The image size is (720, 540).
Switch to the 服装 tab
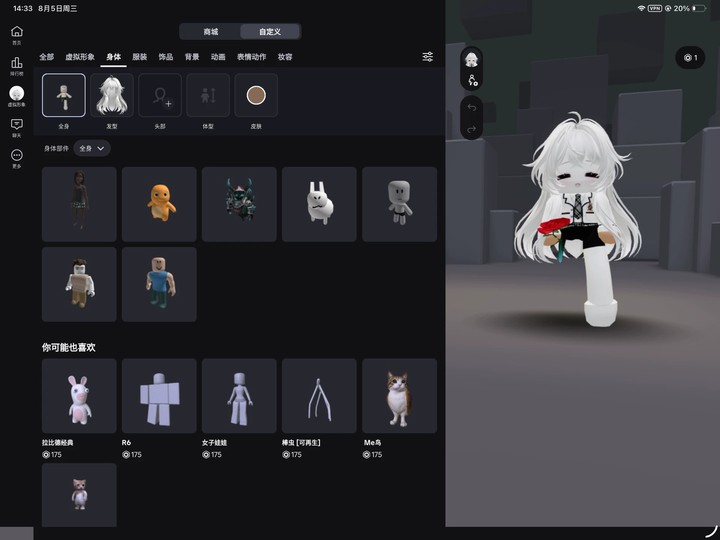140,56
